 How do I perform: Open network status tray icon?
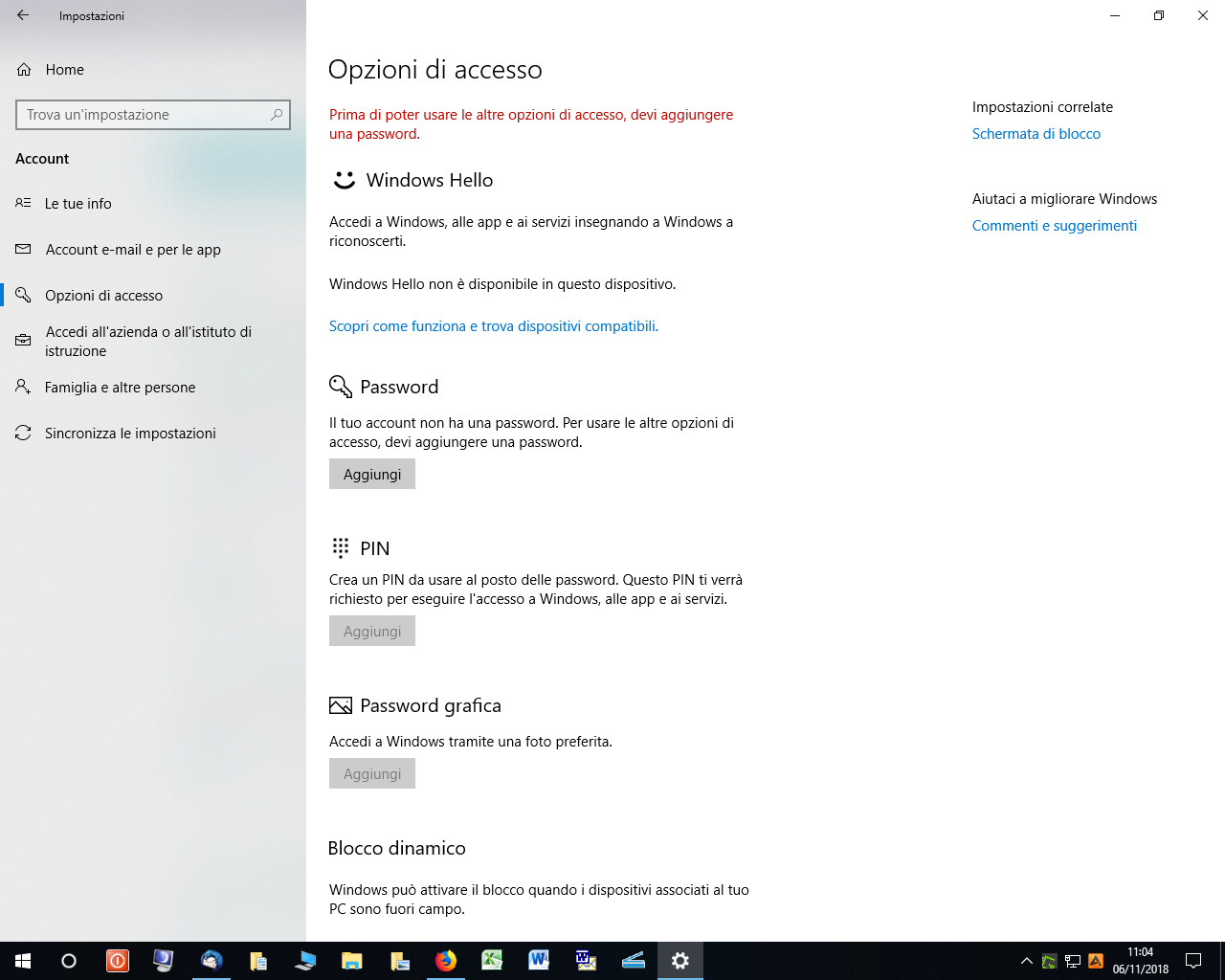pyautogui.click(x=1073, y=961)
